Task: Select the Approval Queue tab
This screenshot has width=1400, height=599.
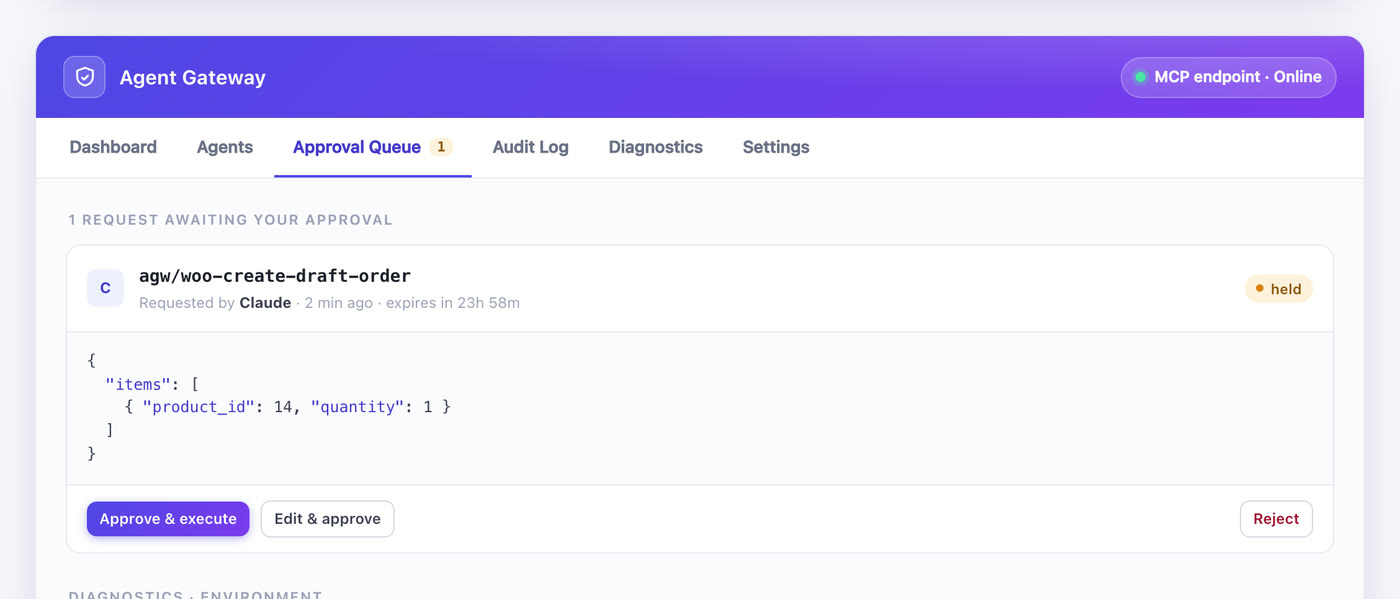Action: [x=373, y=147]
